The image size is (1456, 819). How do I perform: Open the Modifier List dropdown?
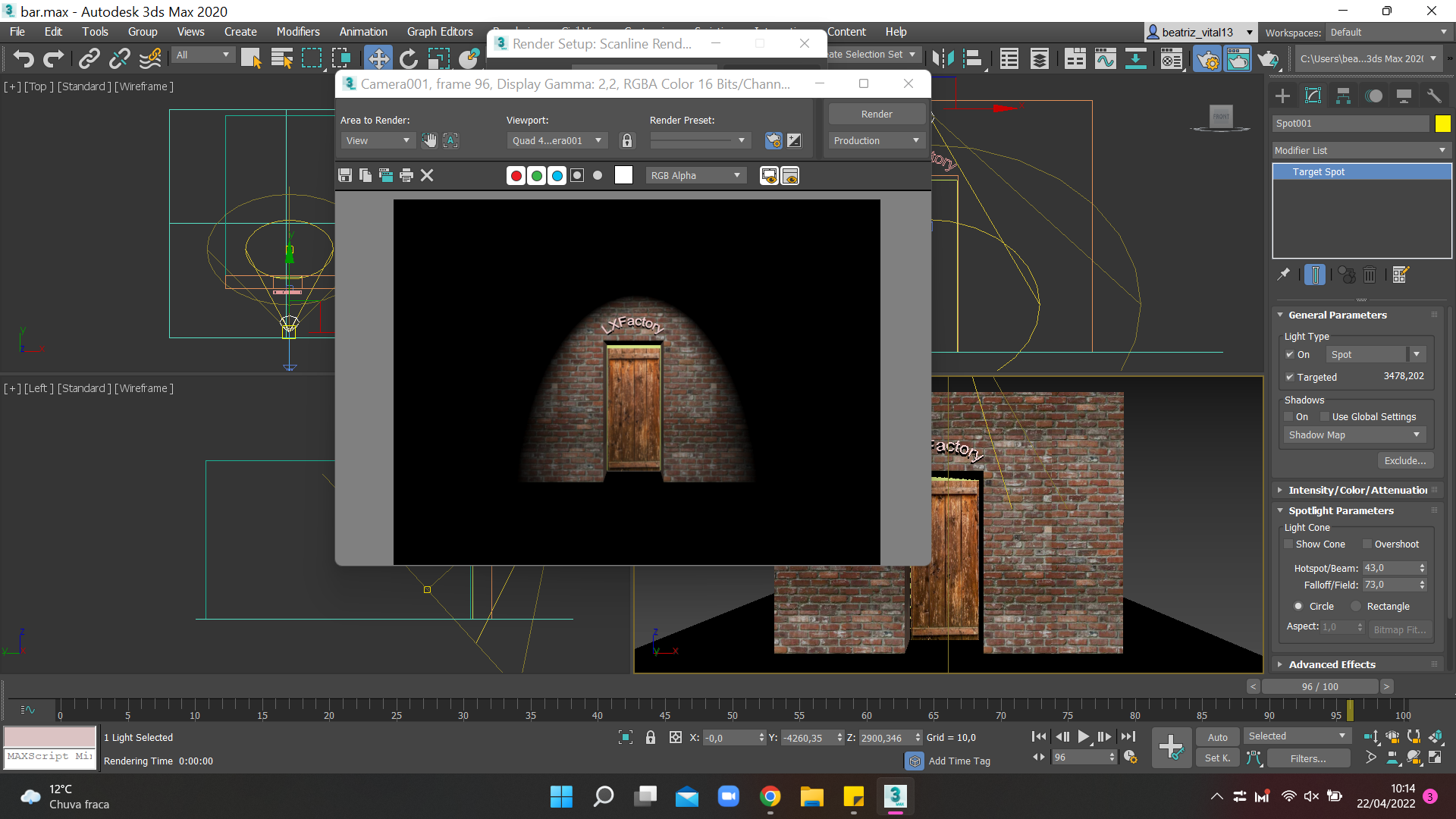point(1361,150)
